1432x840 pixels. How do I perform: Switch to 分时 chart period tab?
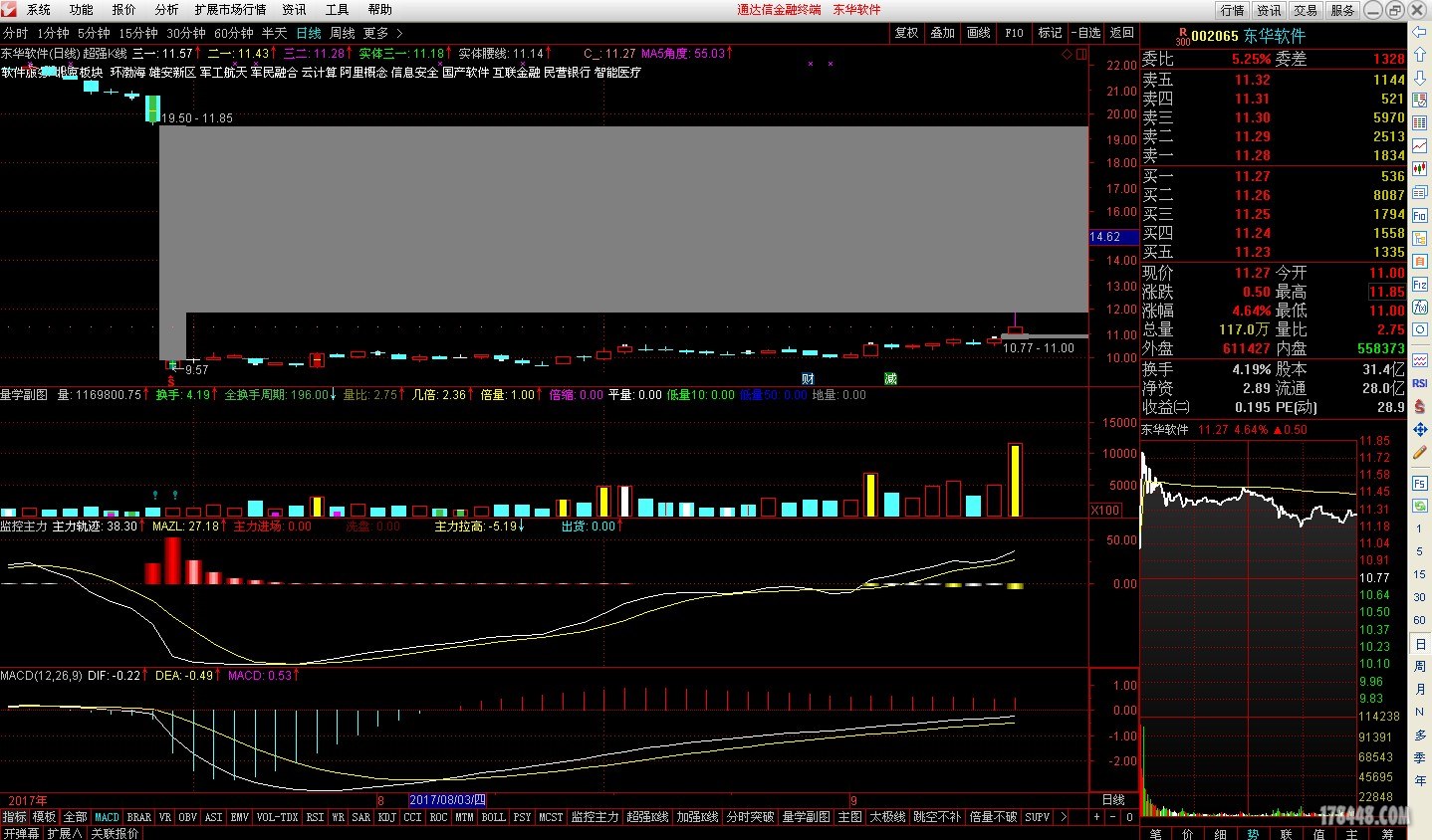(x=16, y=33)
